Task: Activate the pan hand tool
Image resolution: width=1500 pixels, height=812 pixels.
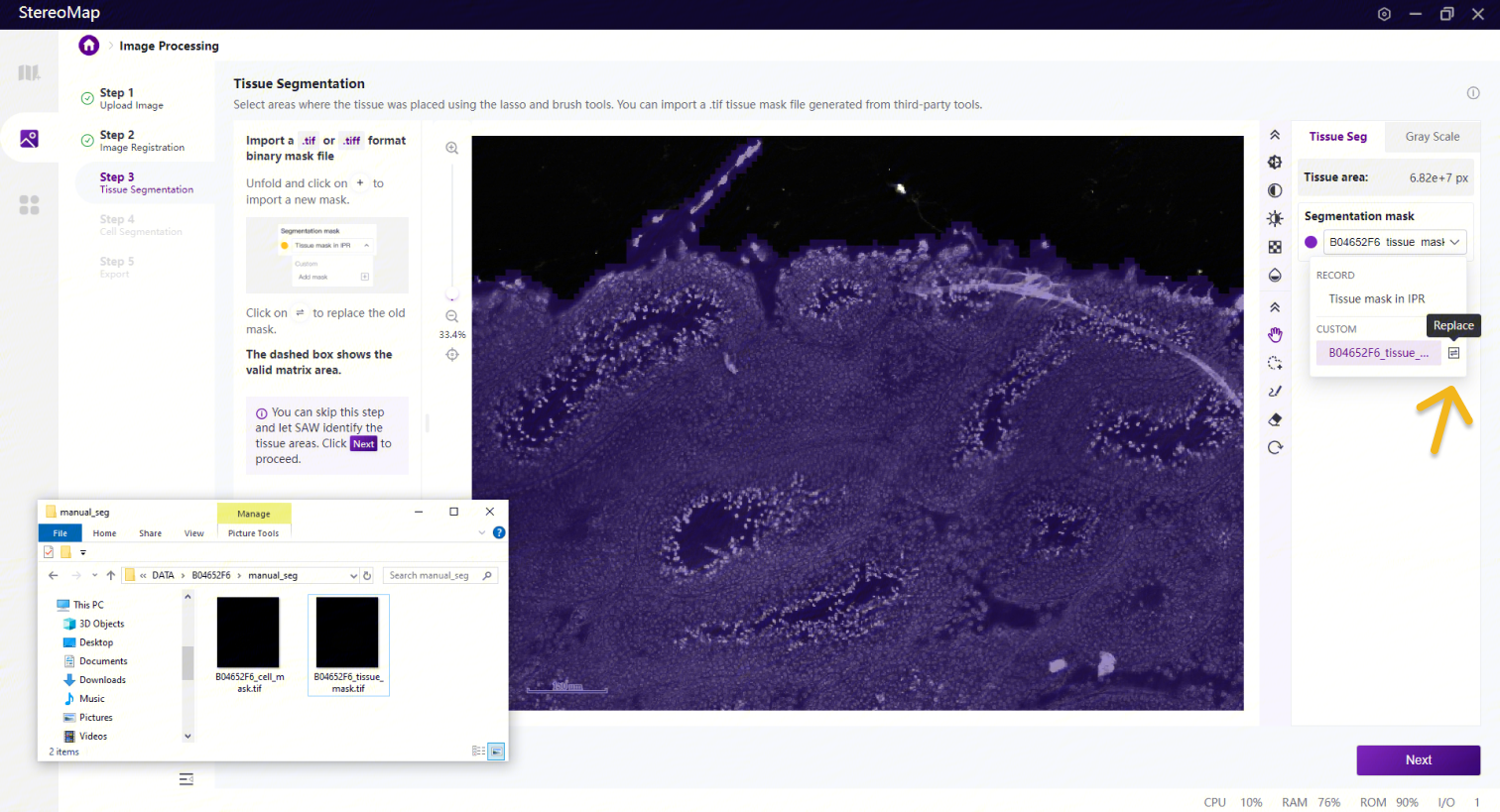Action: (x=1275, y=335)
